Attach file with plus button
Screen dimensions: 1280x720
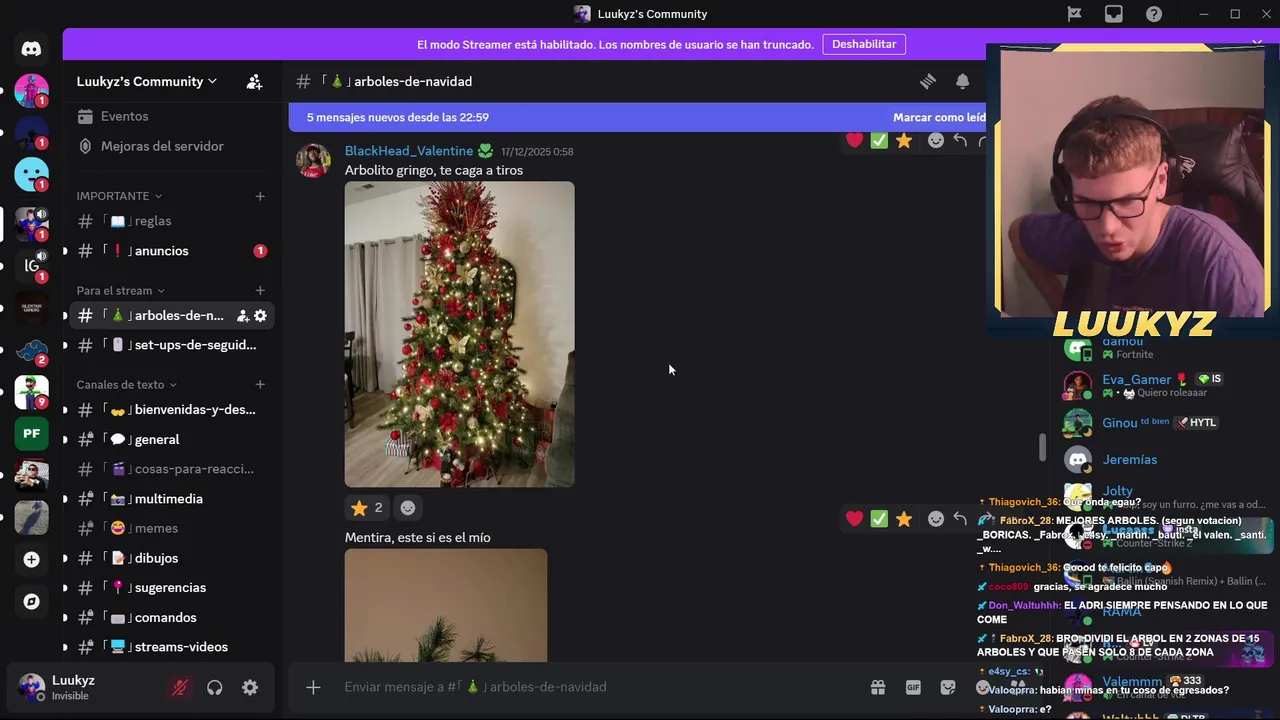tap(313, 687)
